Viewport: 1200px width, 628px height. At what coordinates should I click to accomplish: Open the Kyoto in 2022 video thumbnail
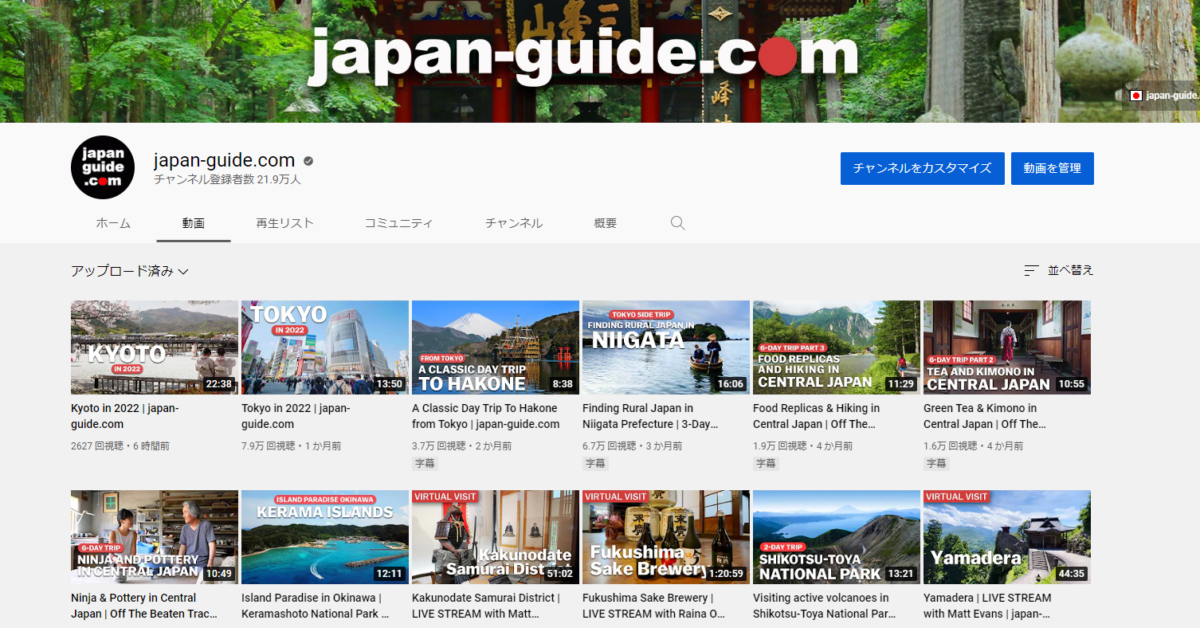pyautogui.click(x=154, y=347)
